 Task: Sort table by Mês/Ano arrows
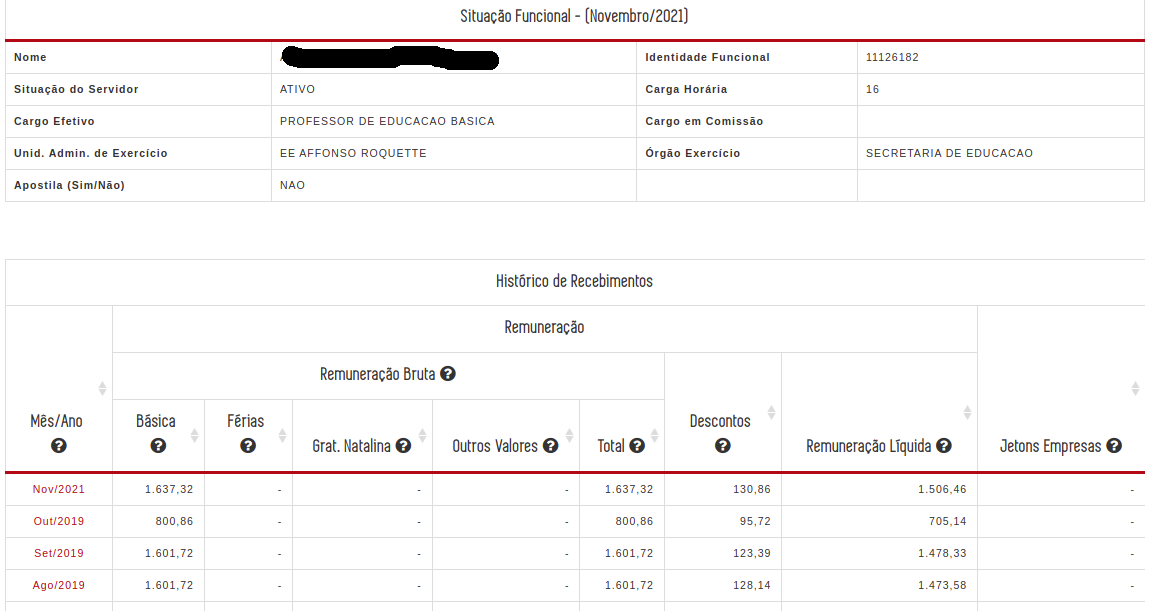click(102, 388)
